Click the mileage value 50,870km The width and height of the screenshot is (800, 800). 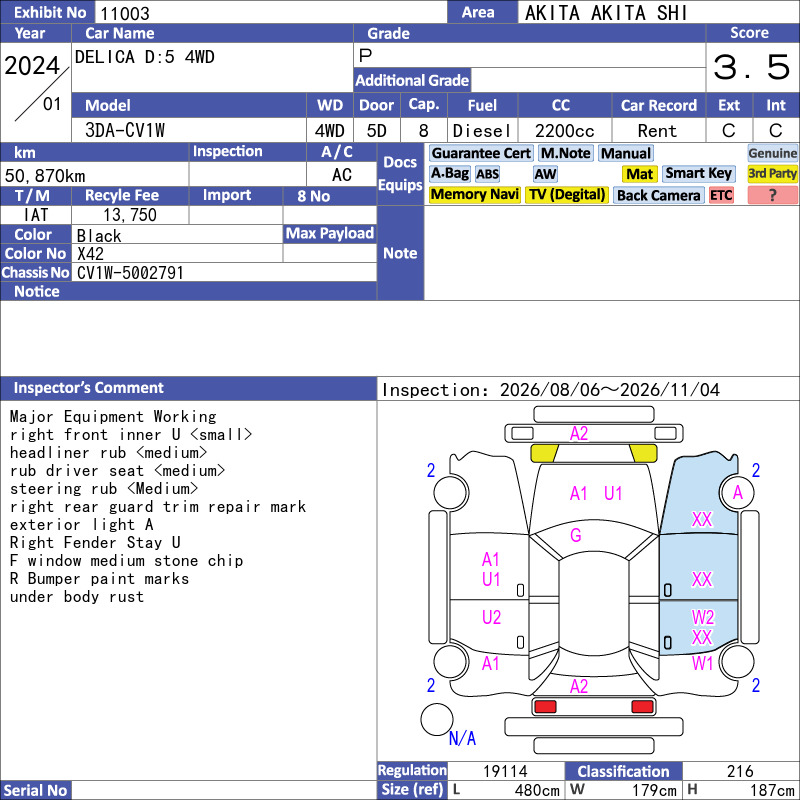tap(45, 176)
